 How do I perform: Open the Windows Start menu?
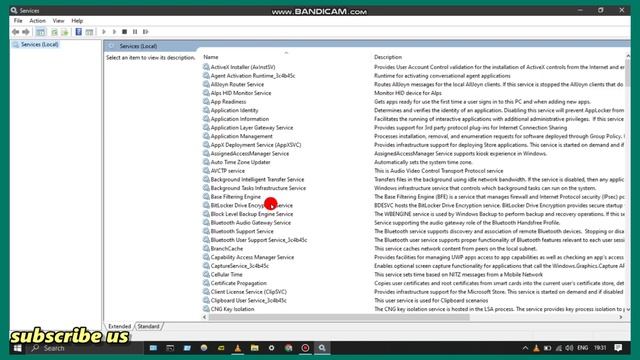click(17, 348)
